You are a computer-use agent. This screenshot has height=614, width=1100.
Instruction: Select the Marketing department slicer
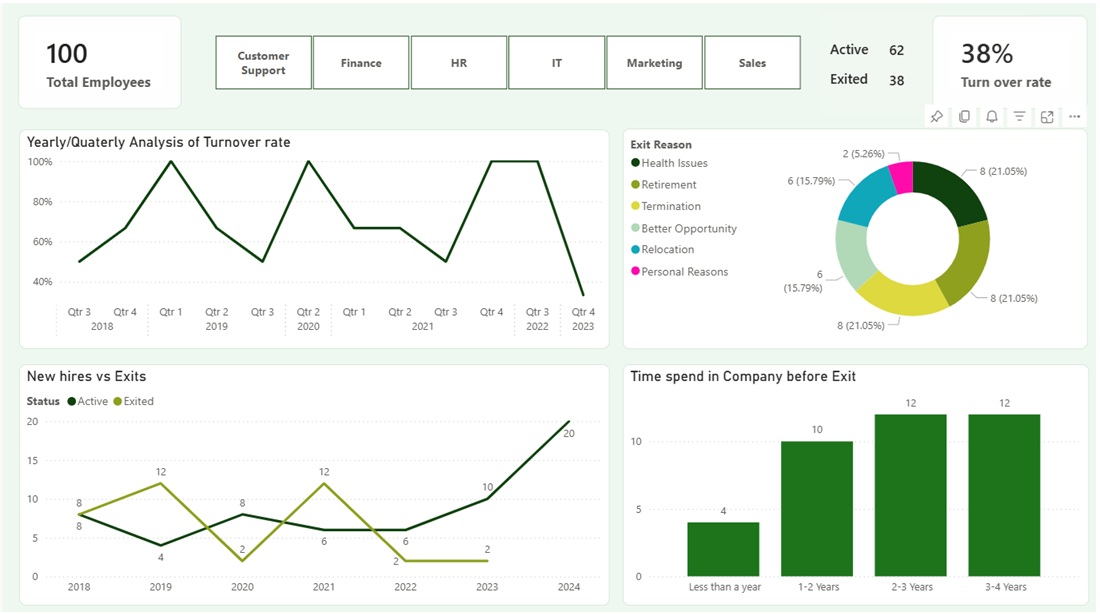(654, 63)
